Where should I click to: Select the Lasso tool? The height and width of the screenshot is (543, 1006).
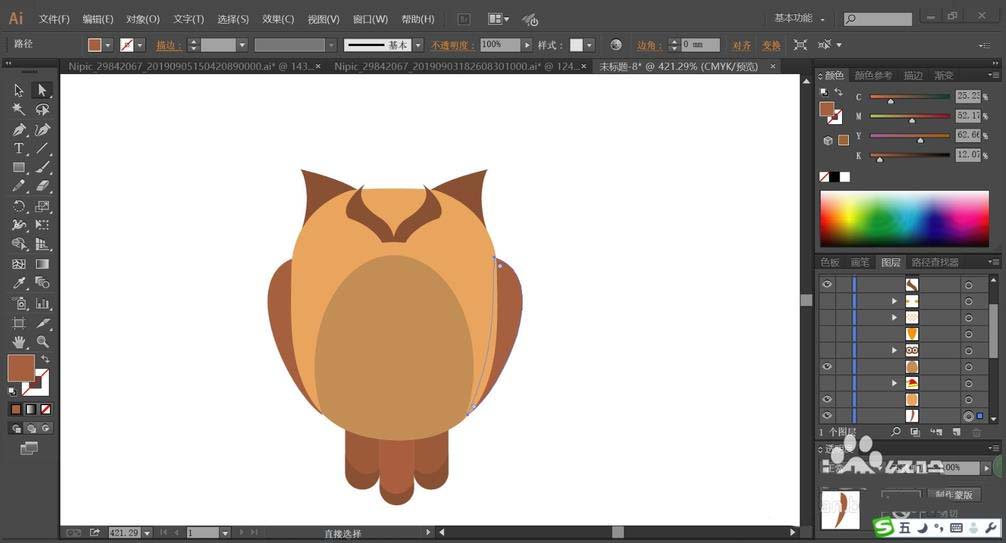42,110
